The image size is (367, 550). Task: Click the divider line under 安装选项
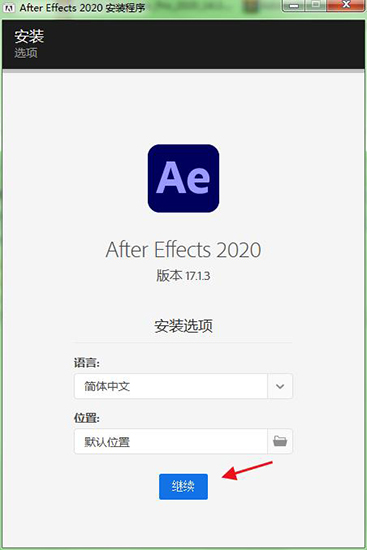click(183, 341)
